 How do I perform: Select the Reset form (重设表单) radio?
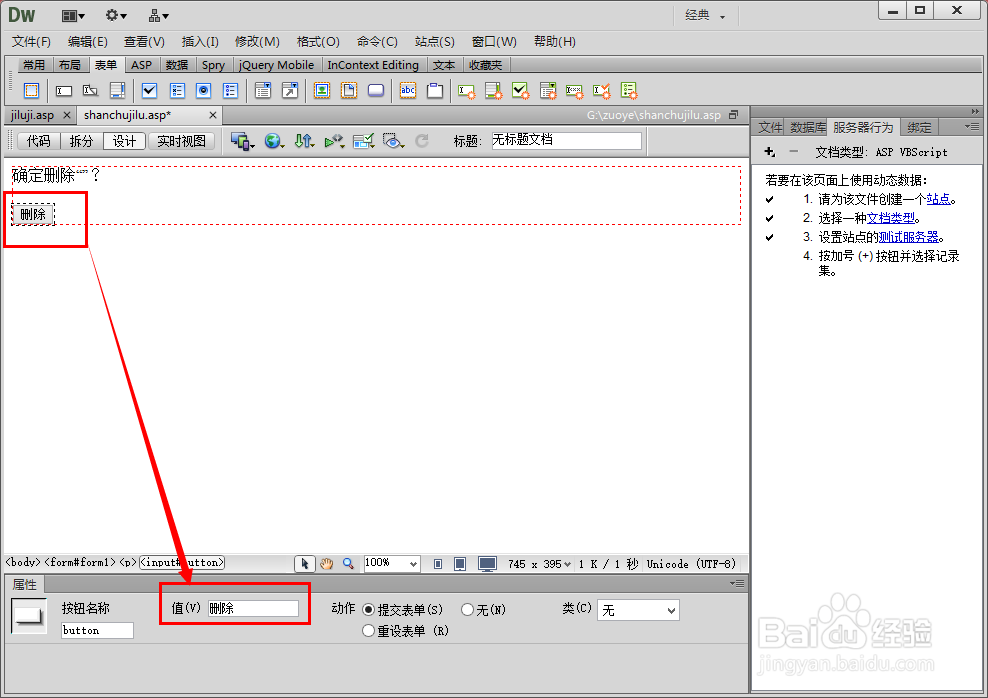[369, 631]
